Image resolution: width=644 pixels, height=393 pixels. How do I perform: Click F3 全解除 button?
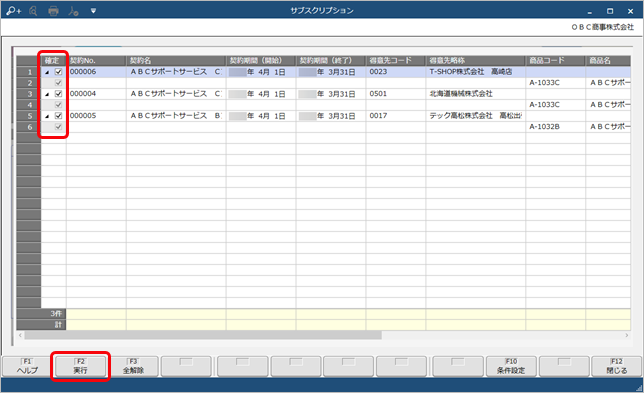pos(133,366)
